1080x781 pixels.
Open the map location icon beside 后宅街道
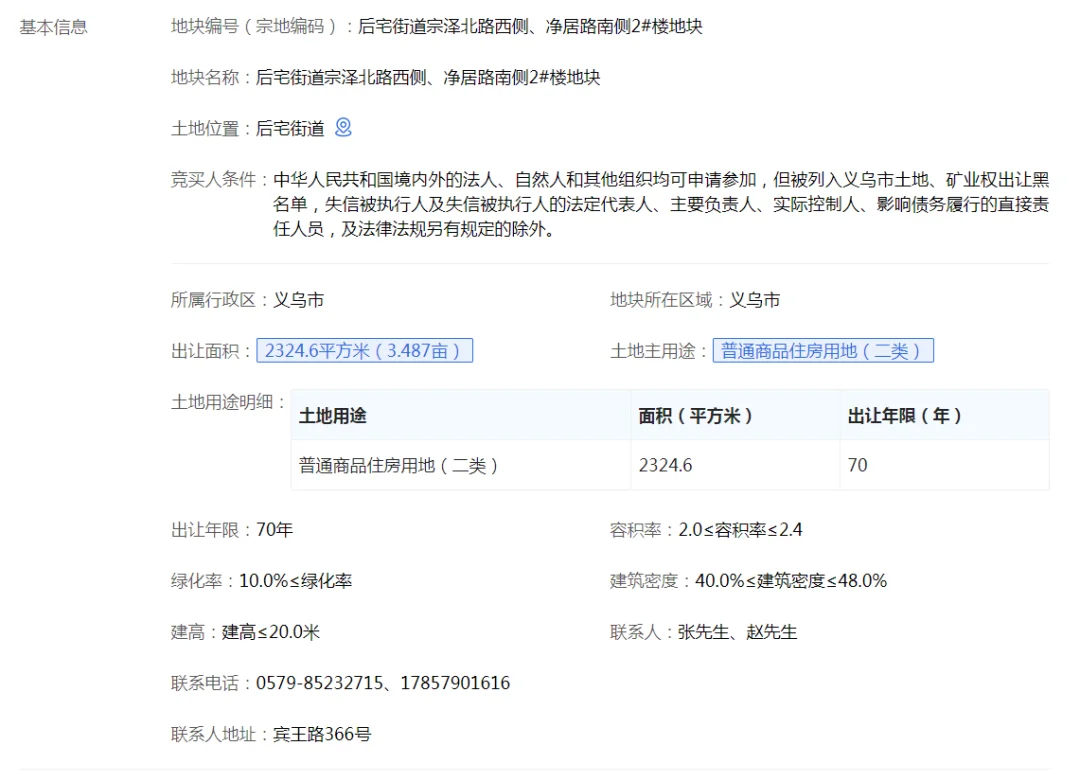click(x=343, y=127)
